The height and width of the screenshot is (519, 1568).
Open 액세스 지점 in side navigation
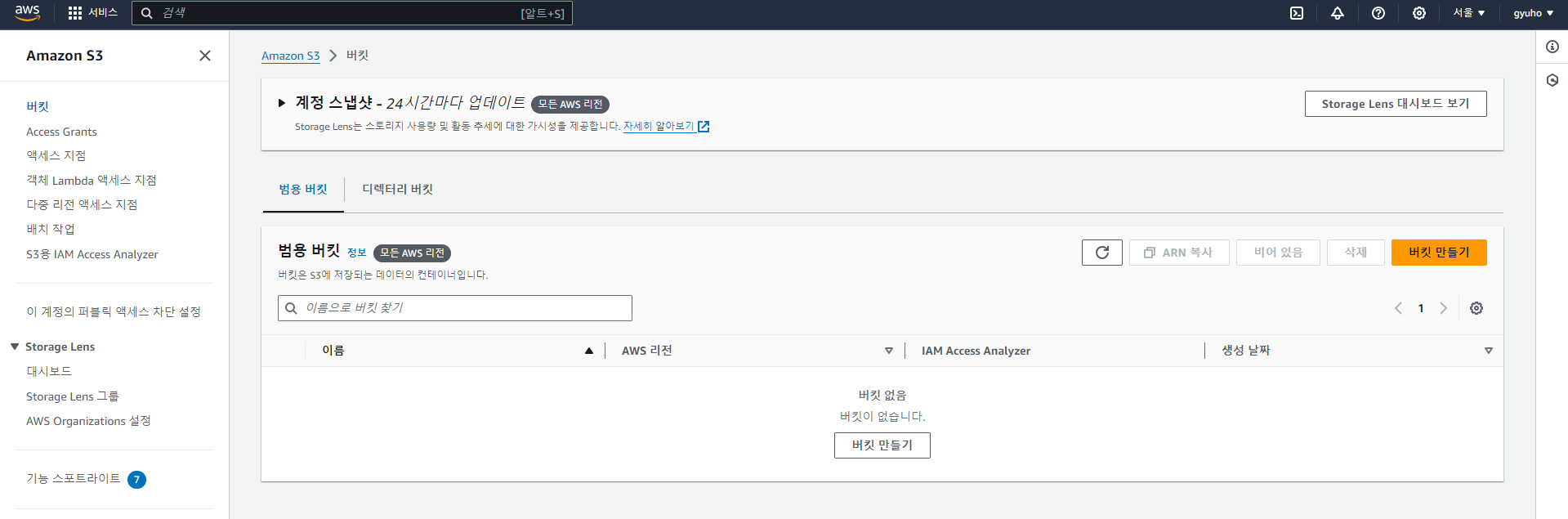pos(56,156)
